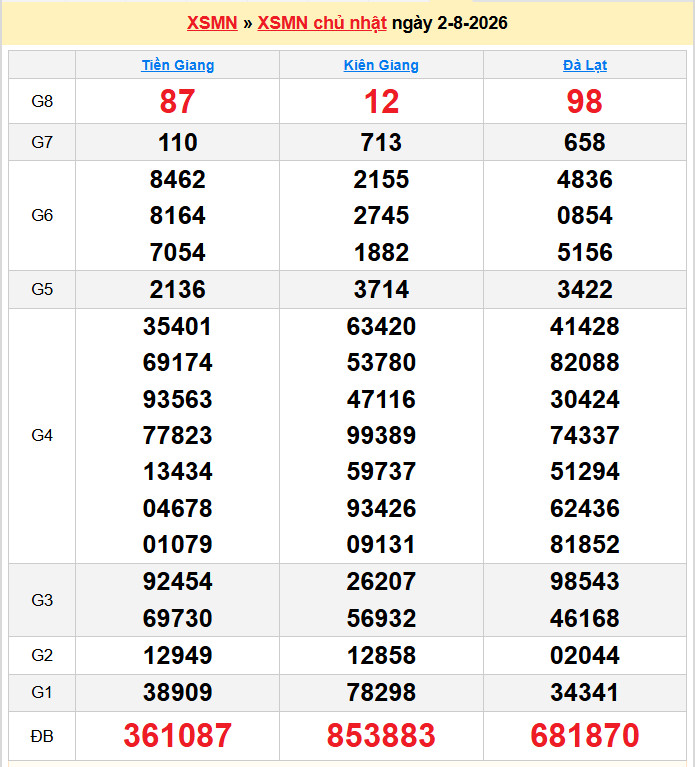Open Kiên Giang province link

(x=381, y=65)
